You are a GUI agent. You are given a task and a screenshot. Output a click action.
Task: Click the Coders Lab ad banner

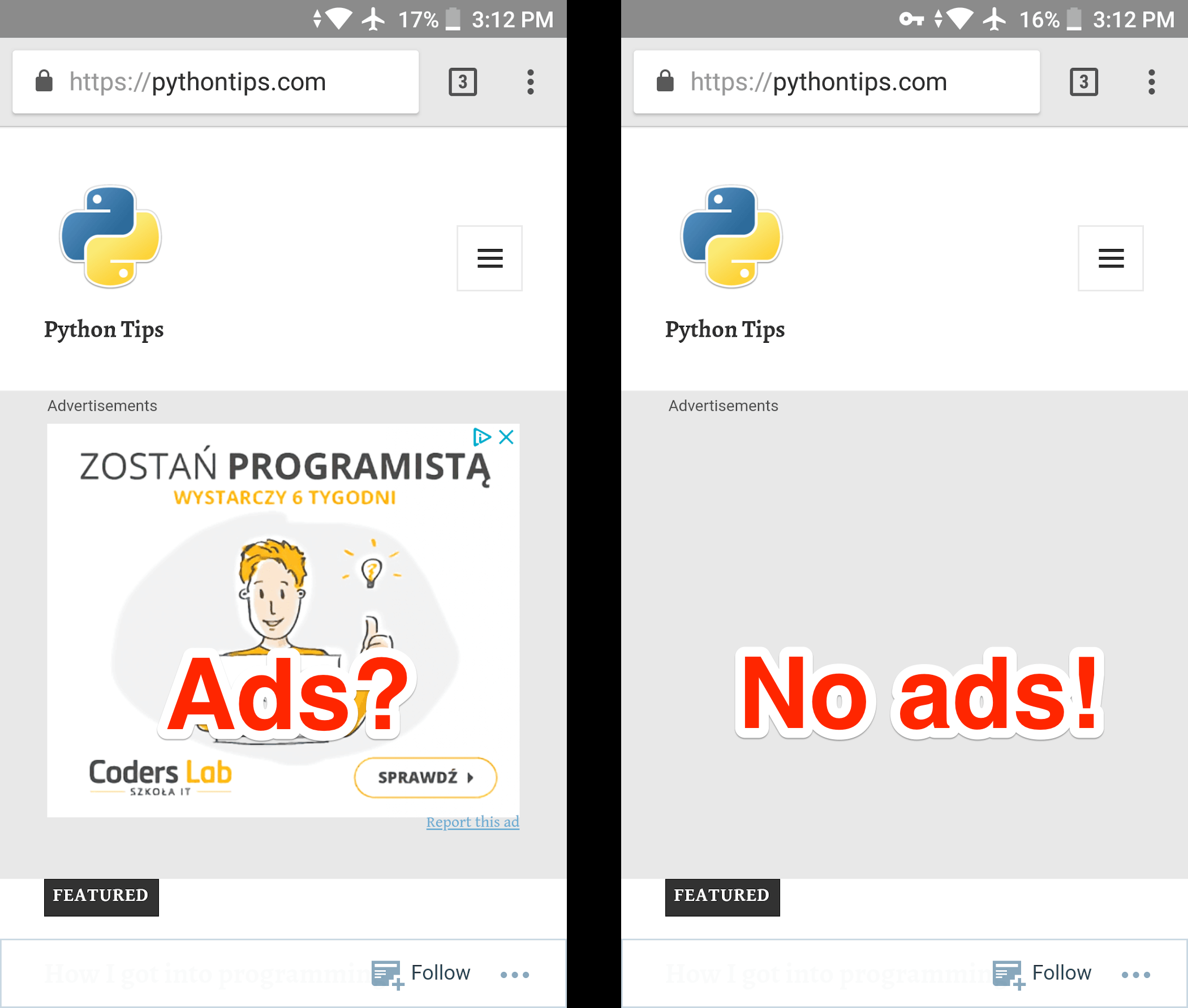pos(283,619)
